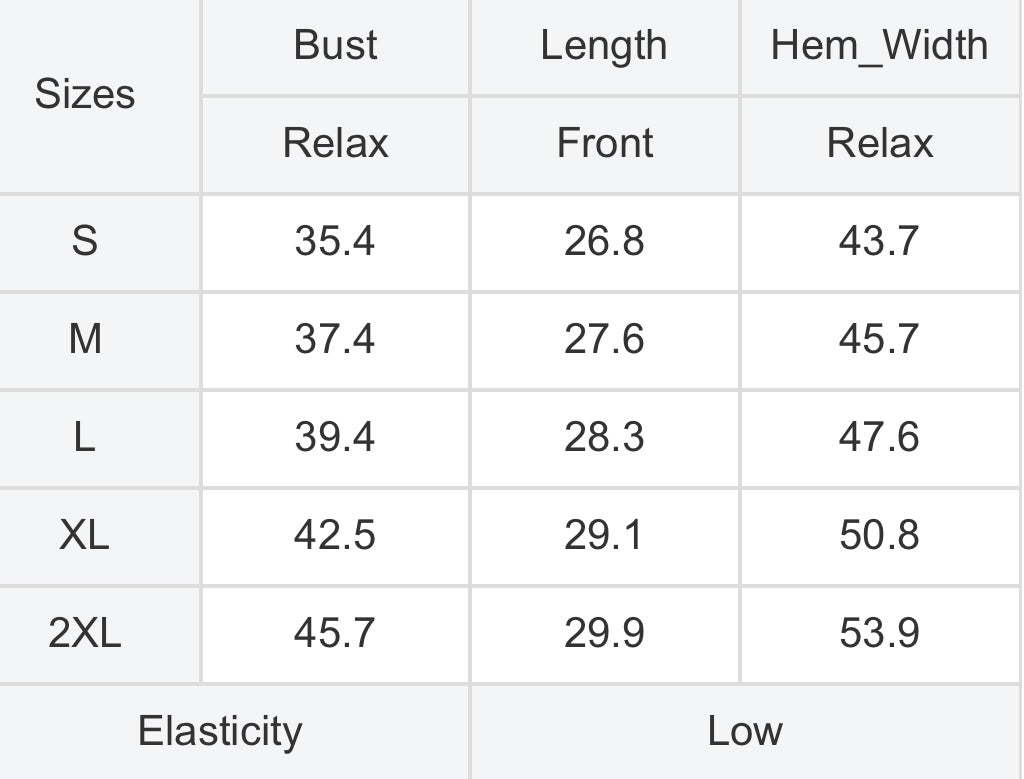Image resolution: width=1024 pixels, height=779 pixels.
Task: Select the M size row label
Action: click(x=85, y=338)
